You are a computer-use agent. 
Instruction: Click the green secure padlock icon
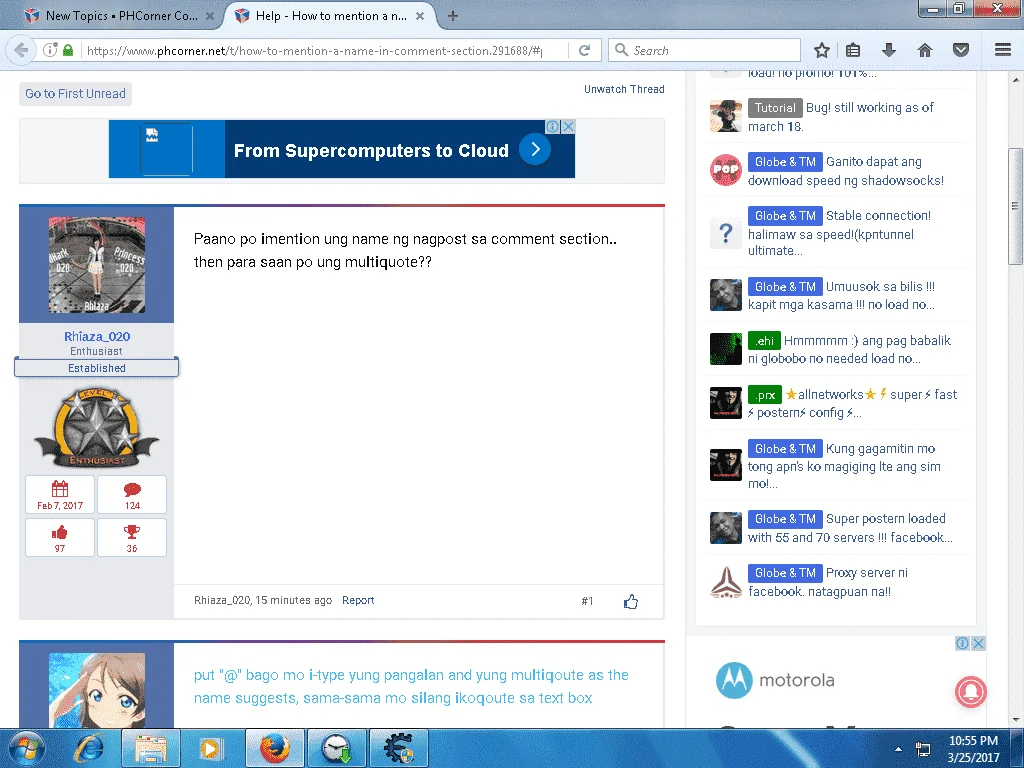tap(68, 50)
